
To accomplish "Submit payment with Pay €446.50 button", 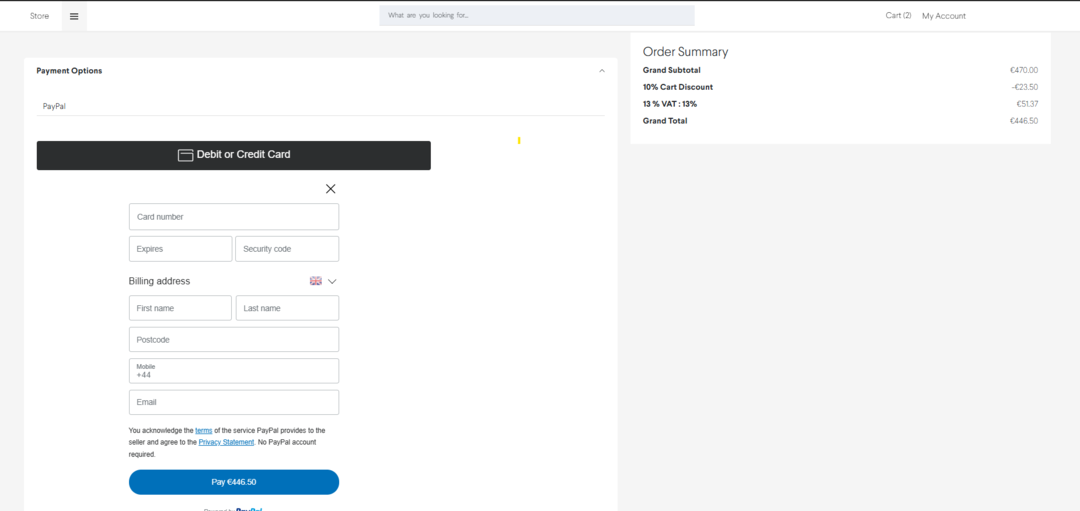I will (x=233, y=482).
